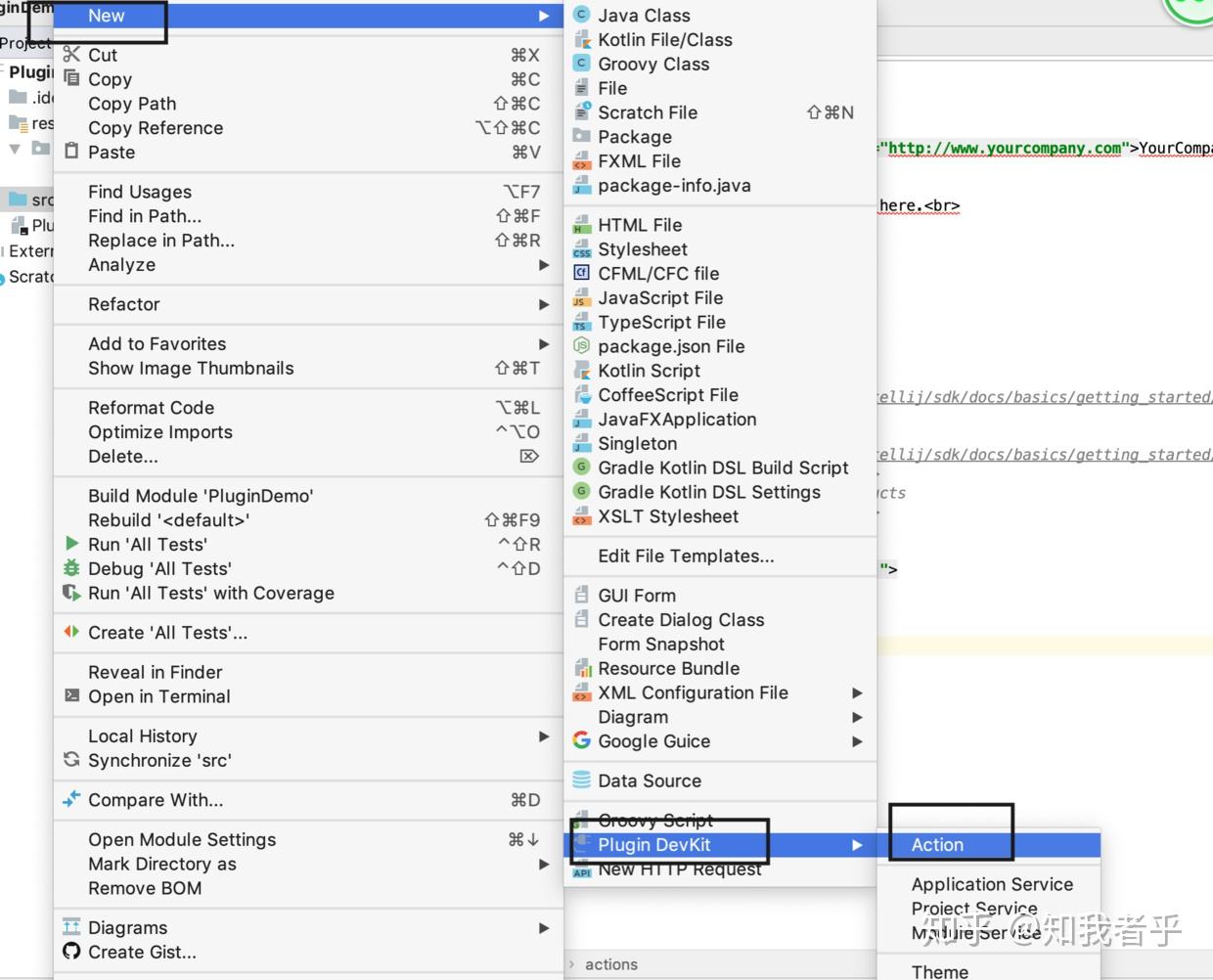1213x980 pixels.
Task: Click the CFML/CFC file icon
Action: click(x=581, y=273)
